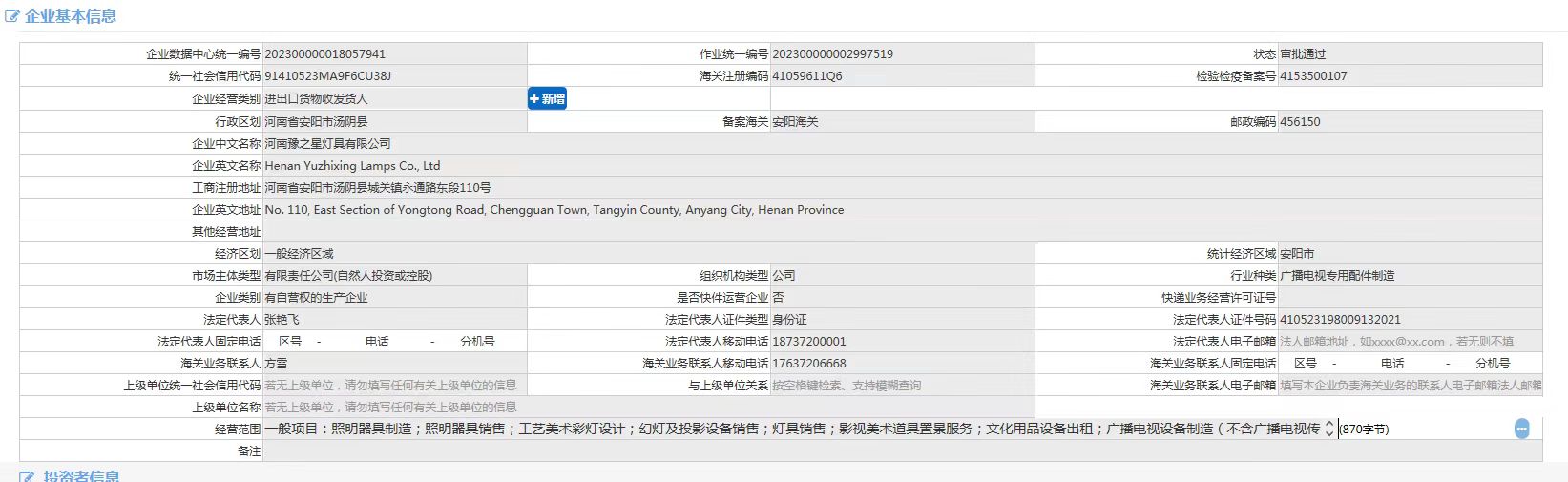Open the 经营范围 ellipsis expand icon
This screenshot has height=482, width=1568.
click(x=1522, y=430)
